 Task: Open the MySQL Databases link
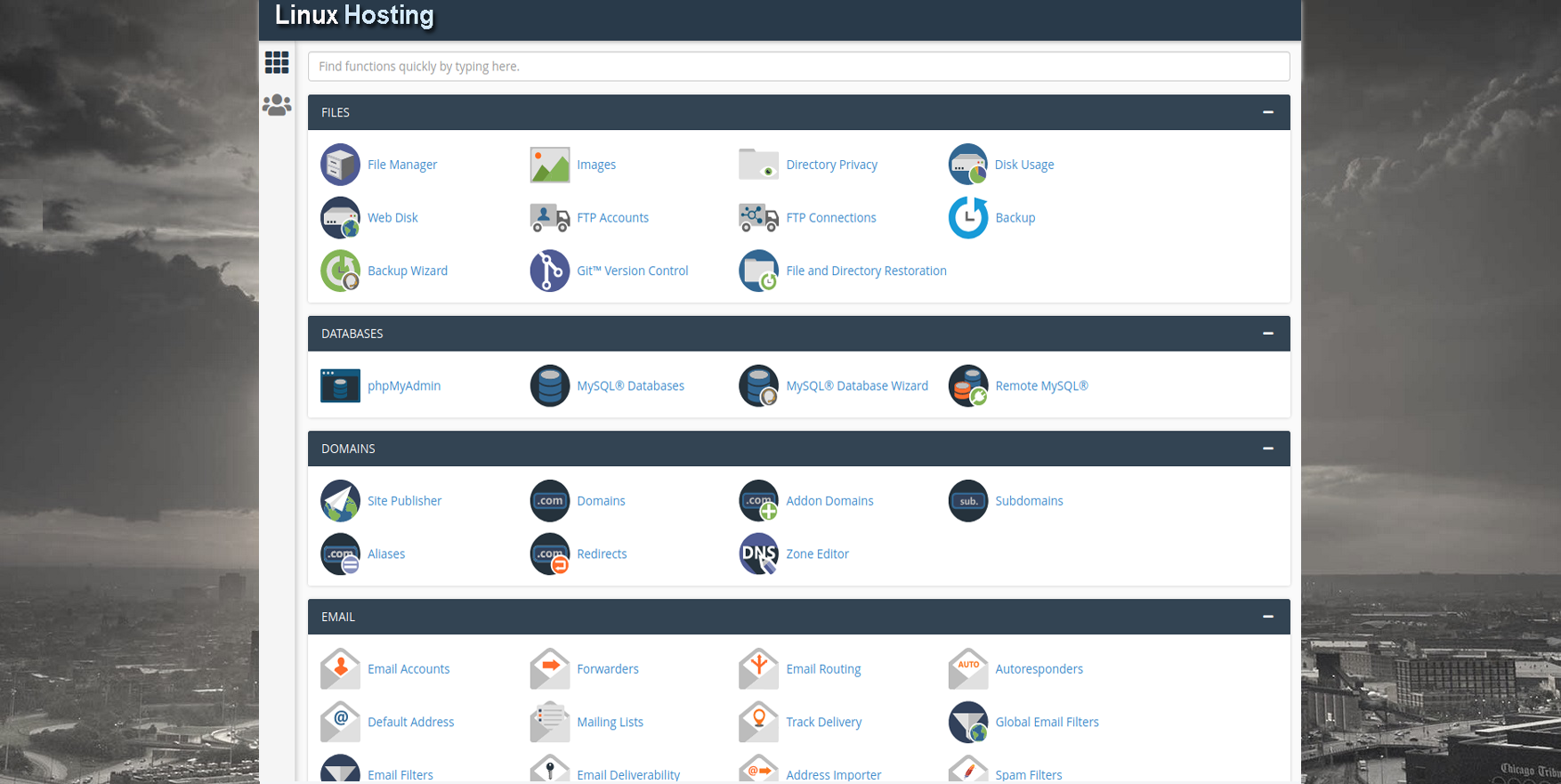coord(631,385)
